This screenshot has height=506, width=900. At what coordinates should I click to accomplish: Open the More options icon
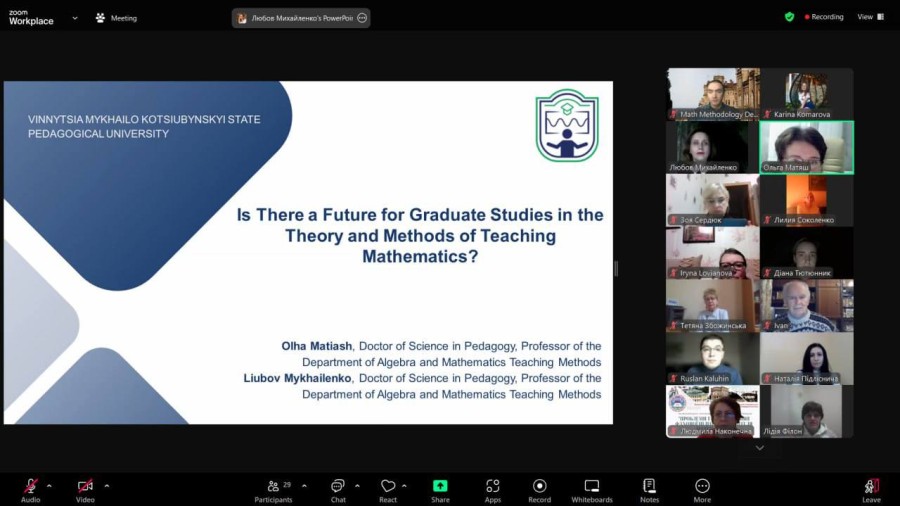click(702, 486)
